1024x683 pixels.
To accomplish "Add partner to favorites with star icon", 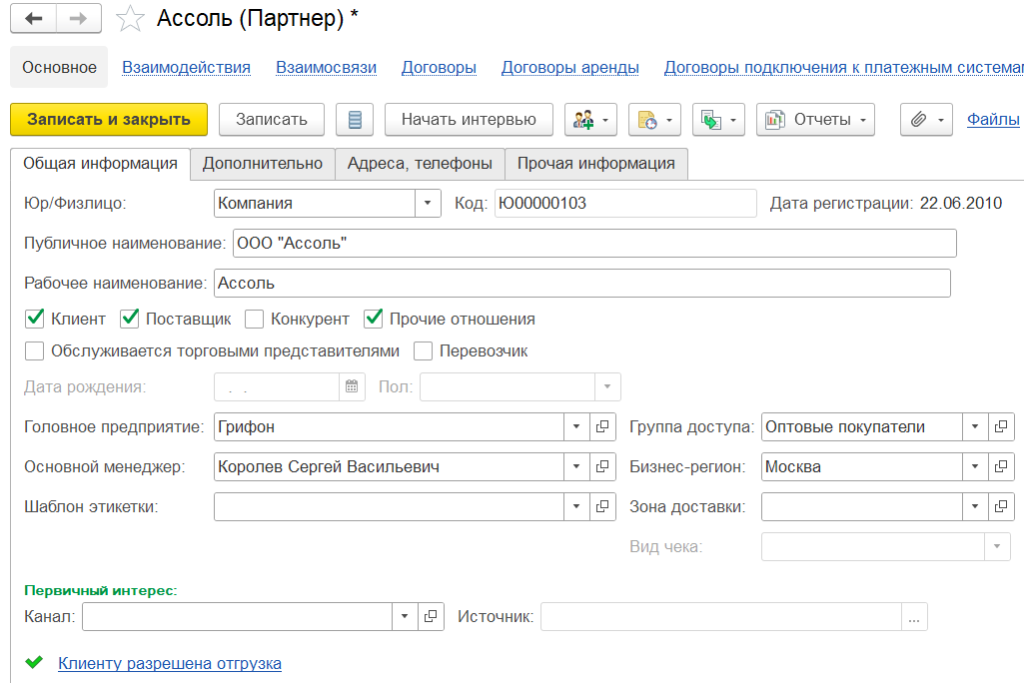I will (130, 19).
